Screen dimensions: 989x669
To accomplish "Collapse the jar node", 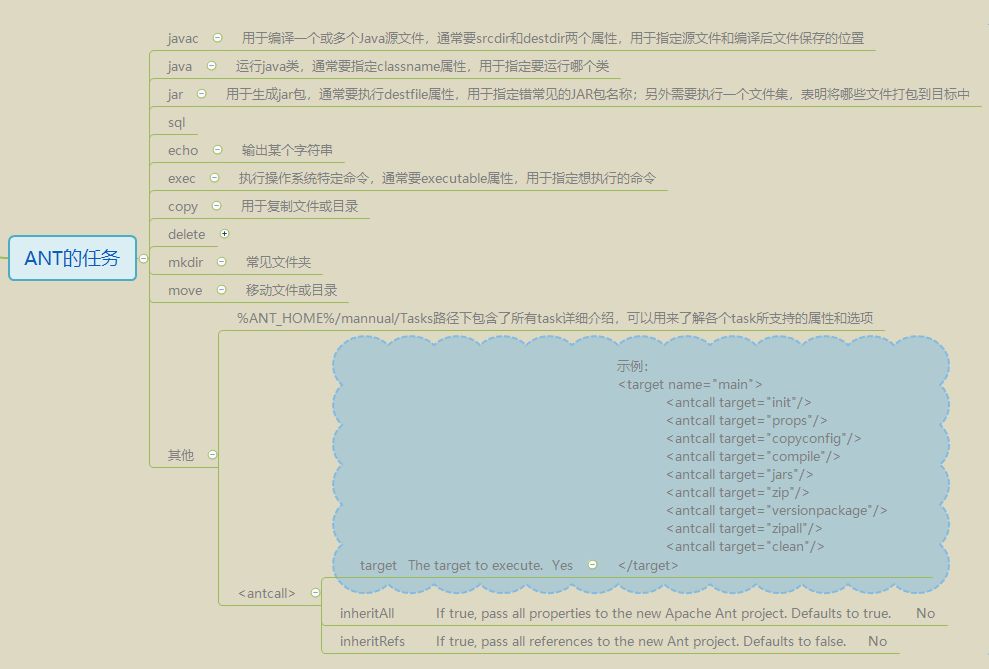I will [202, 94].
